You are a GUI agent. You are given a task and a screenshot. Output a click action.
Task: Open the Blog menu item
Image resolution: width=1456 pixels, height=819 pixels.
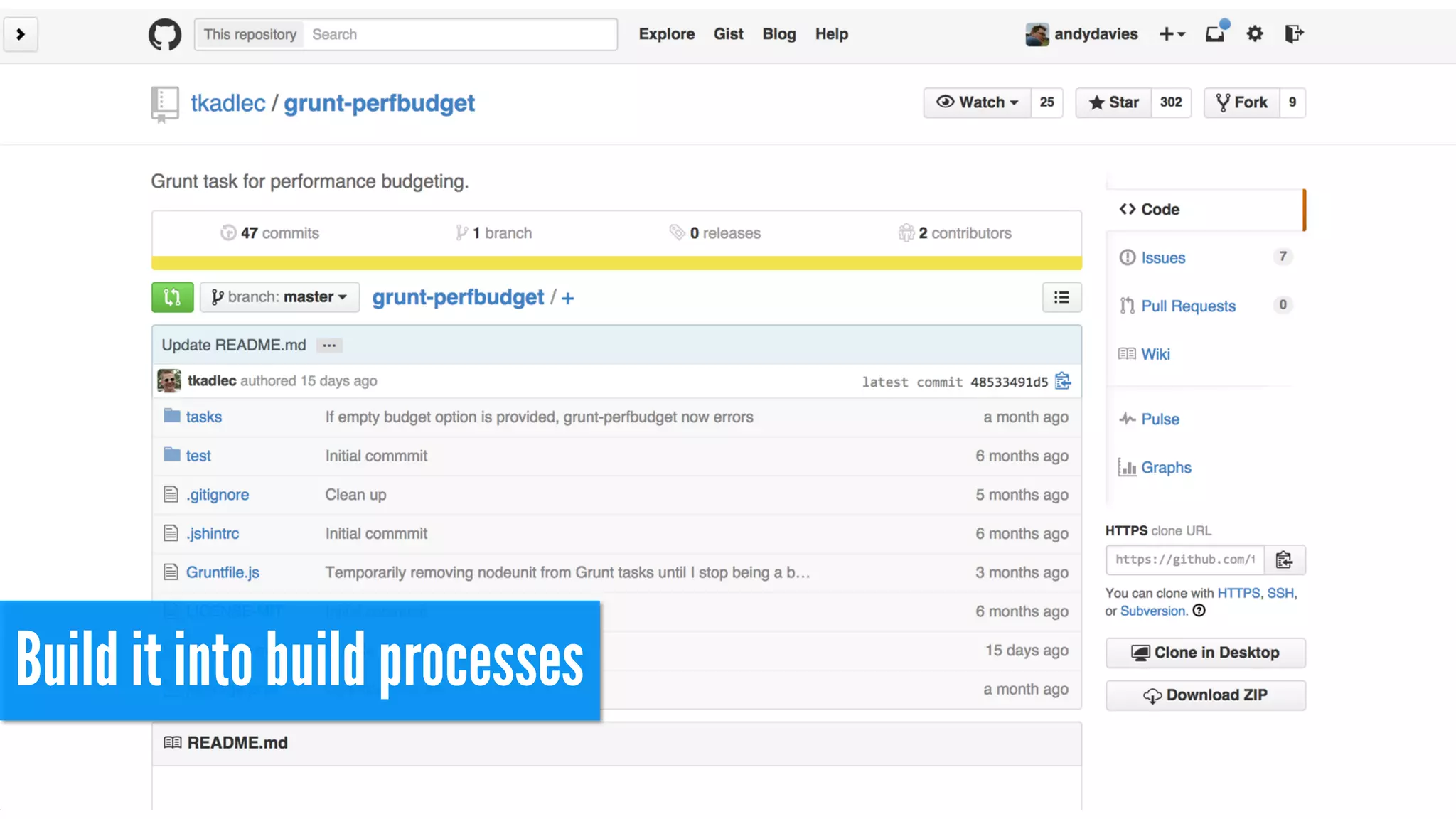778,34
